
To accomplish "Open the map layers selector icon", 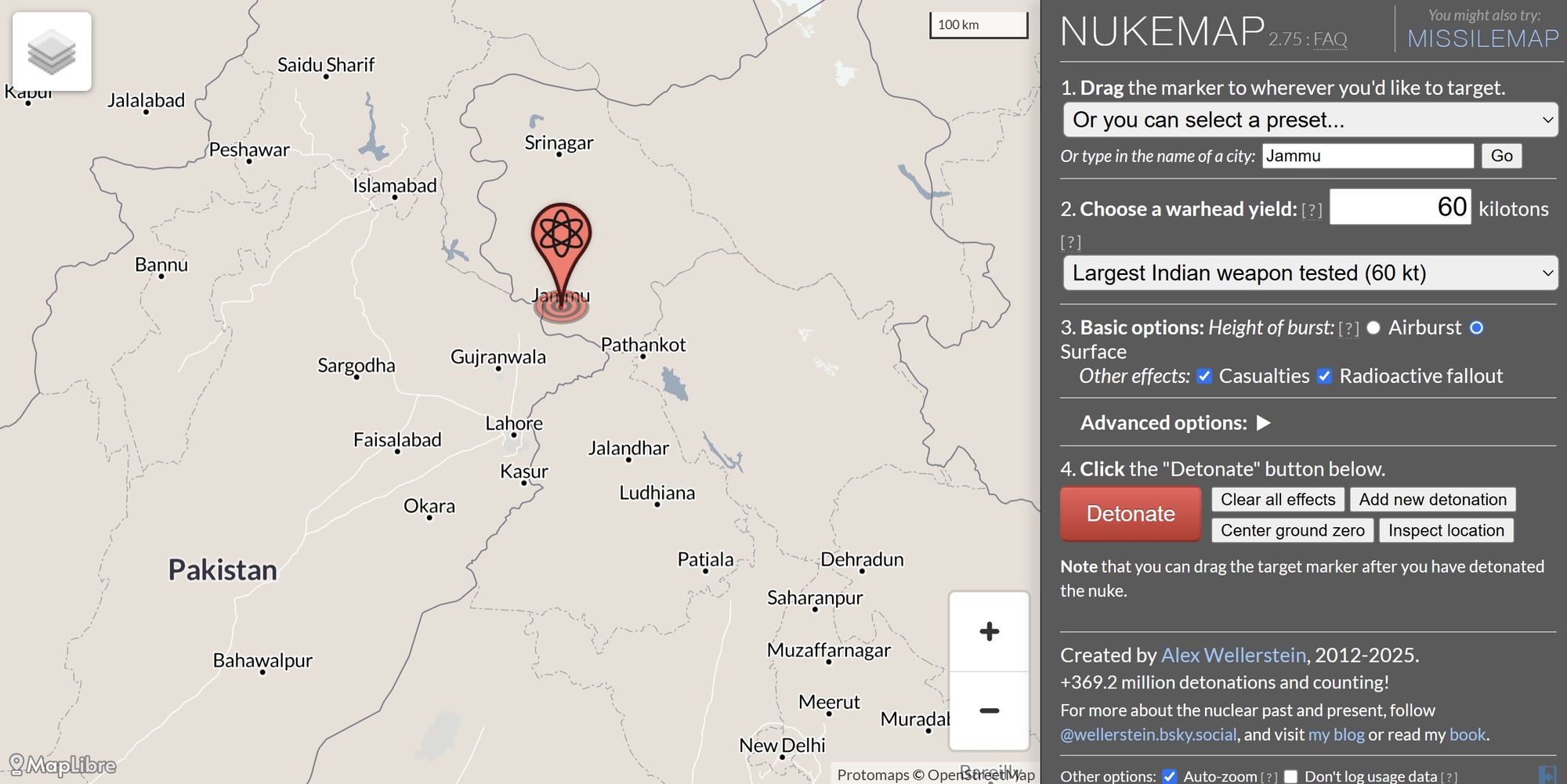I will [x=52, y=52].
